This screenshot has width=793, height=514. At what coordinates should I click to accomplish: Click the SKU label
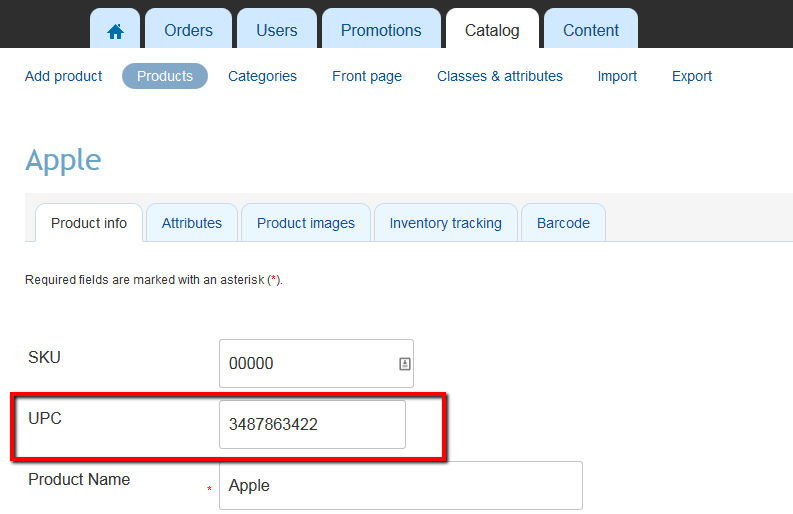45,357
